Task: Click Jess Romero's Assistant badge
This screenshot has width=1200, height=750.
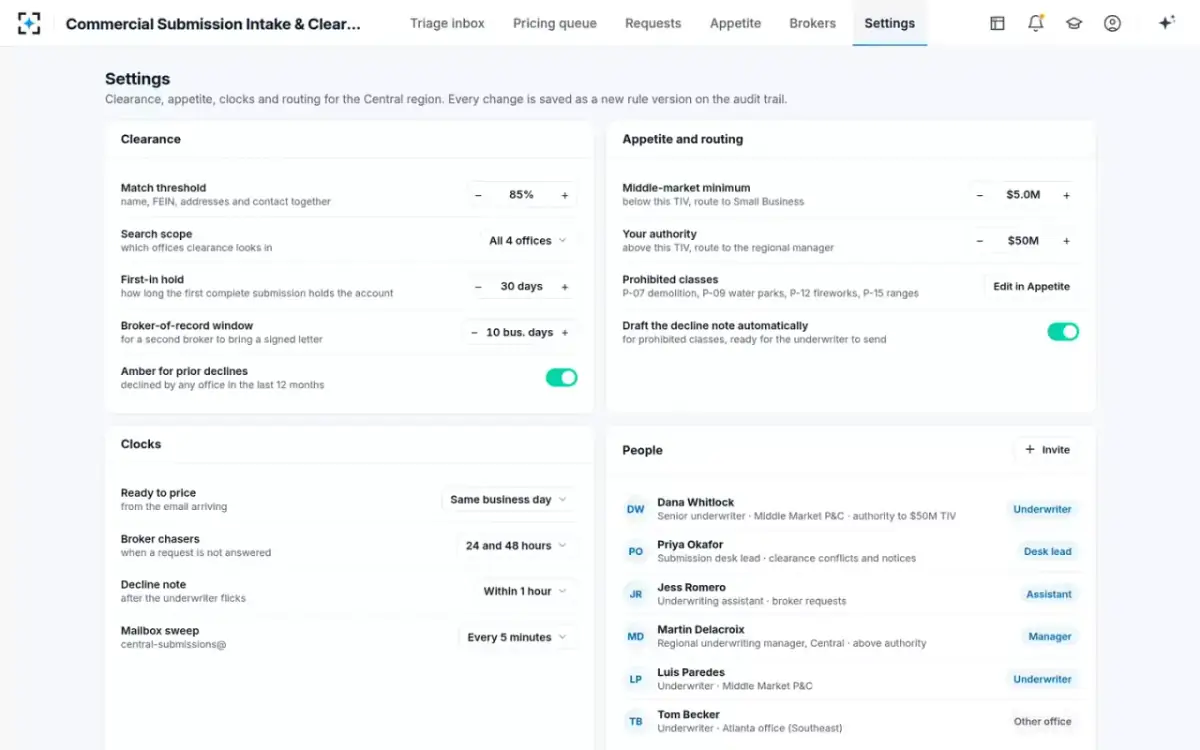Action: [x=1048, y=594]
